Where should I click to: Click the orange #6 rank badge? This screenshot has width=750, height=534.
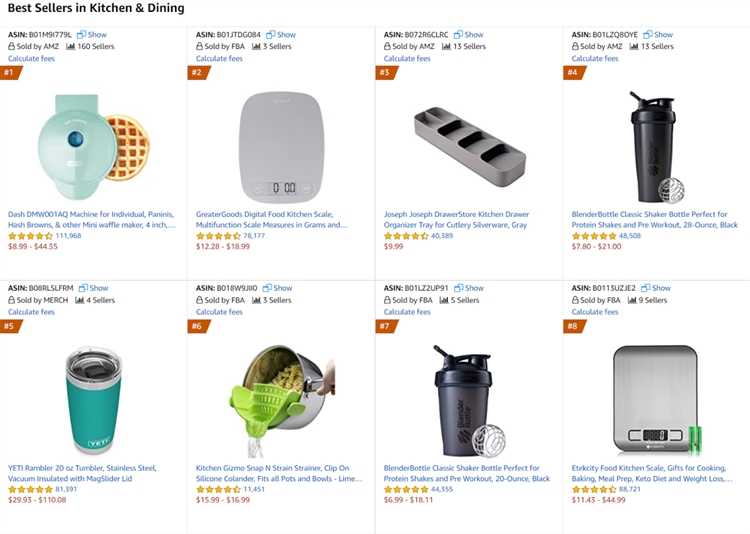point(197,326)
